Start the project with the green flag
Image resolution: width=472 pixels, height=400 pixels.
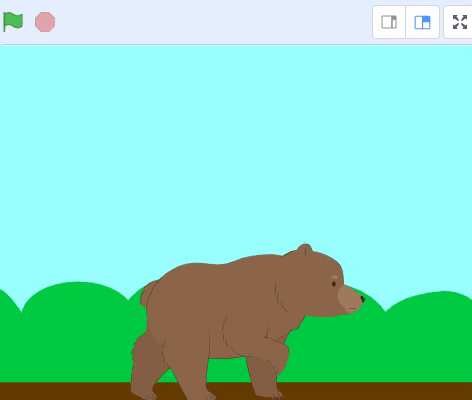(13, 22)
